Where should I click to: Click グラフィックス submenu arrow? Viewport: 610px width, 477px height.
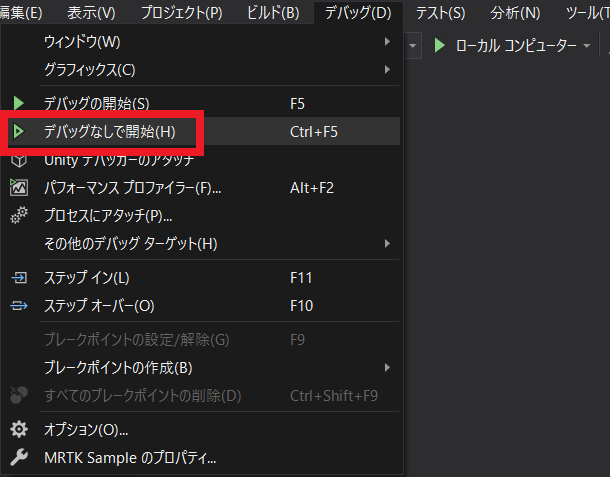pos(387,70)
